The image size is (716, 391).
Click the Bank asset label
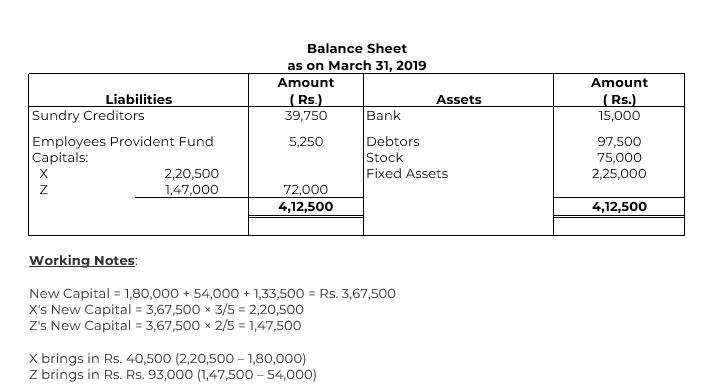coord(384,116)
